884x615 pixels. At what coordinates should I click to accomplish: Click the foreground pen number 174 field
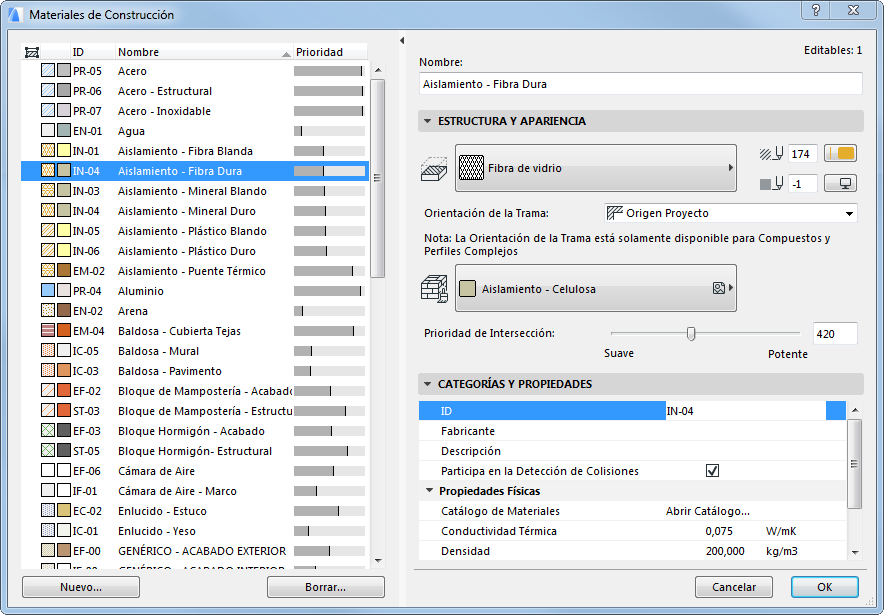pos(803,153)
